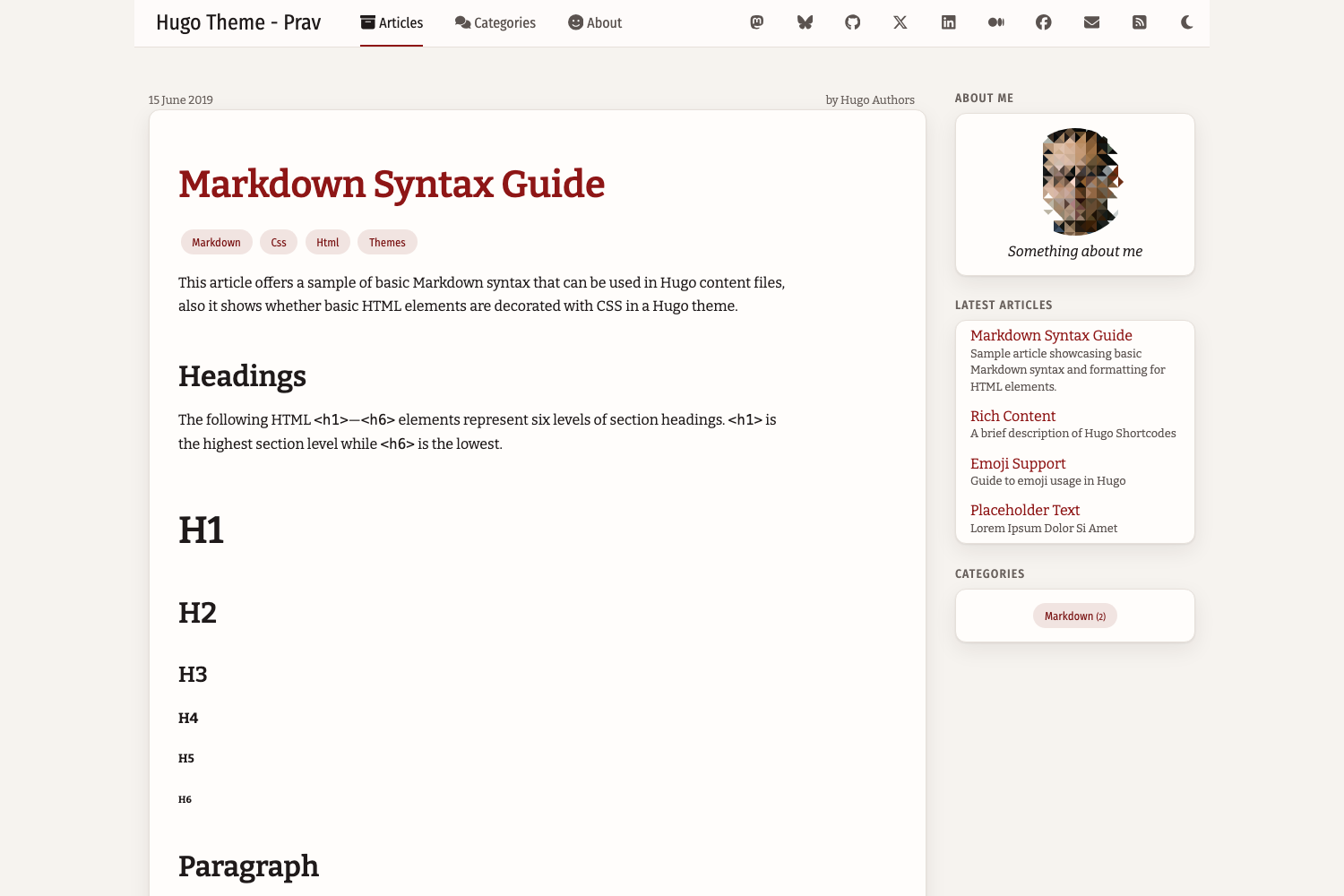1344x896 pixels.
Task: Open the Rich Content article link
Action: [1012, 416]
